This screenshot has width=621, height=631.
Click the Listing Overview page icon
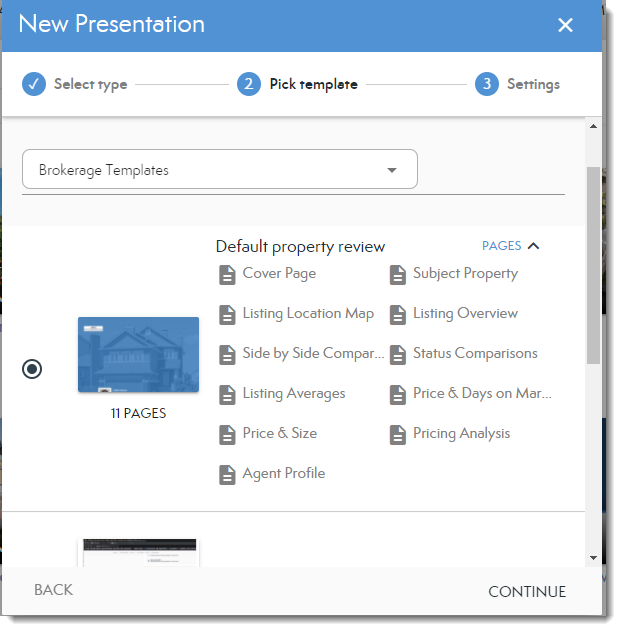pyautogui.click(x=398, y=314)
